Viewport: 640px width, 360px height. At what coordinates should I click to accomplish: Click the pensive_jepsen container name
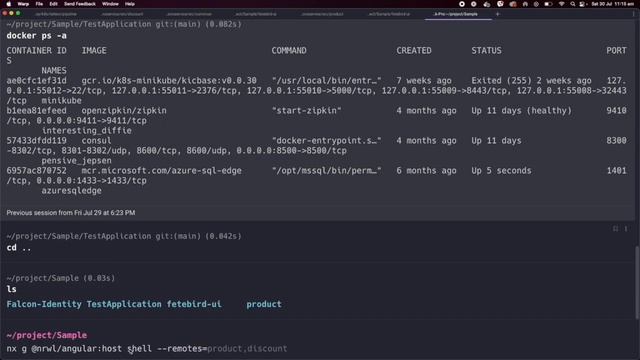[76, 160]
